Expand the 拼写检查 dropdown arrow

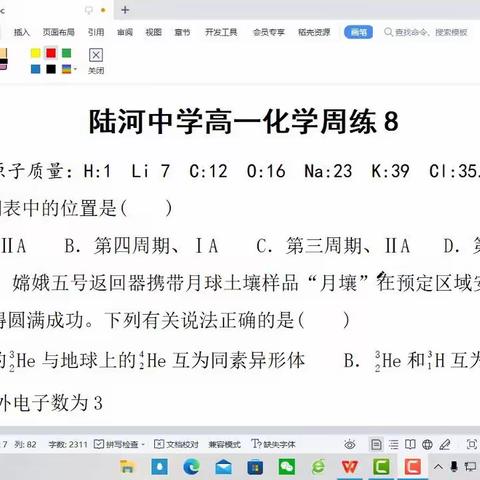tap(143, 445)
